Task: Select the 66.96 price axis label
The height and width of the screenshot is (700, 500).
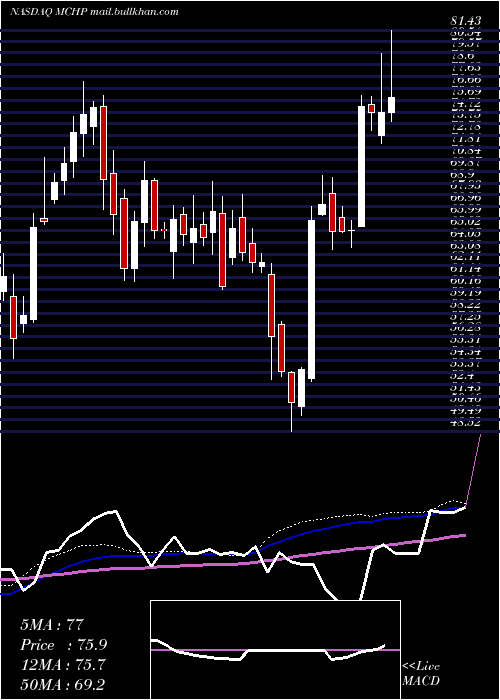Action: (466, 198)
